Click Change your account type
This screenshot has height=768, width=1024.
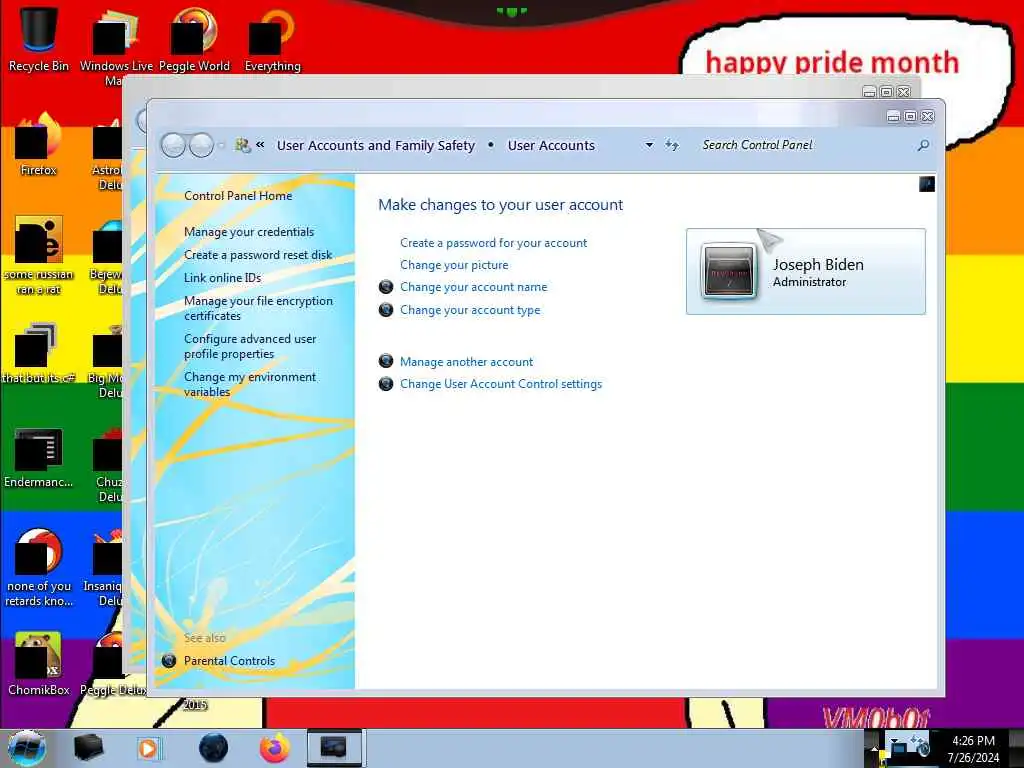tap(470, 310)
